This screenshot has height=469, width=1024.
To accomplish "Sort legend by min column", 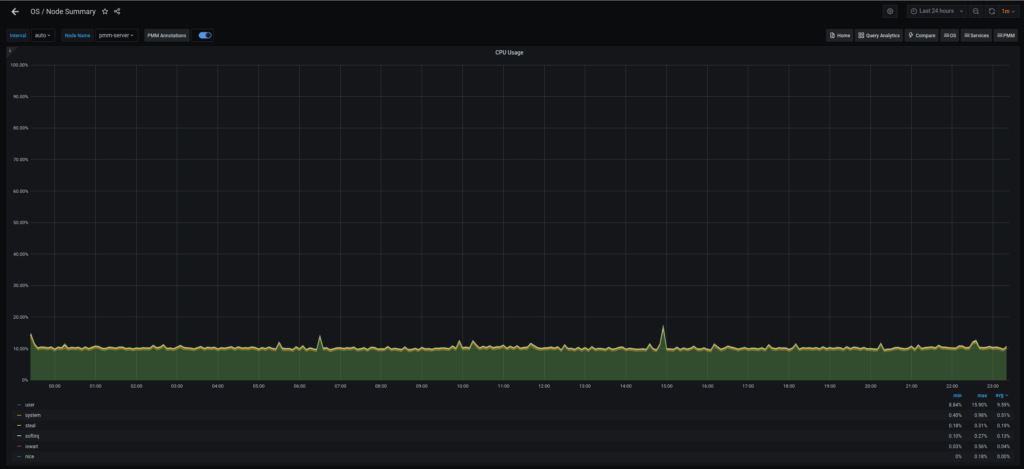I will pos(957,395).
